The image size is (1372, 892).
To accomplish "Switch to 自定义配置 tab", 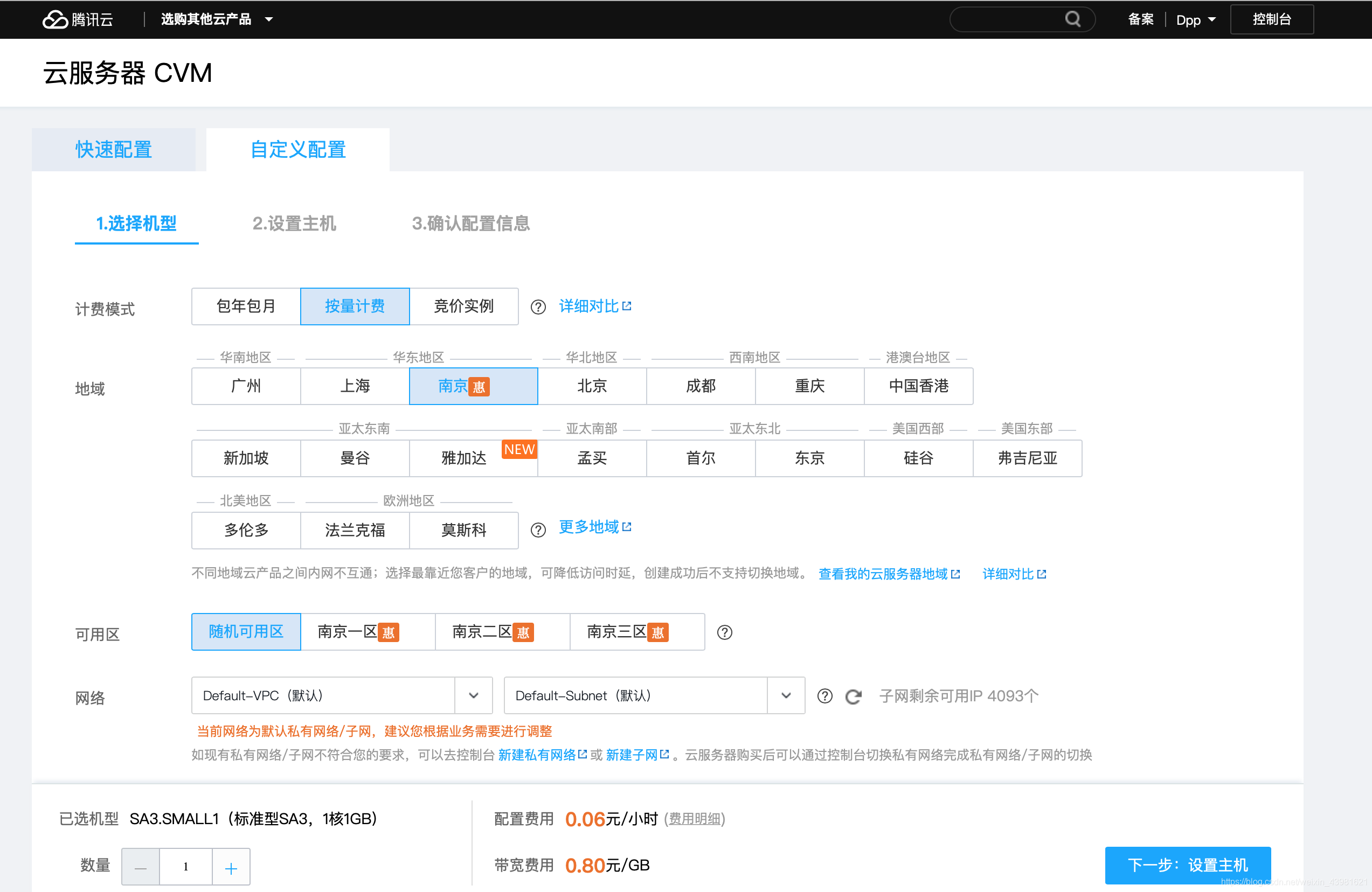I will tap(298, 150).
